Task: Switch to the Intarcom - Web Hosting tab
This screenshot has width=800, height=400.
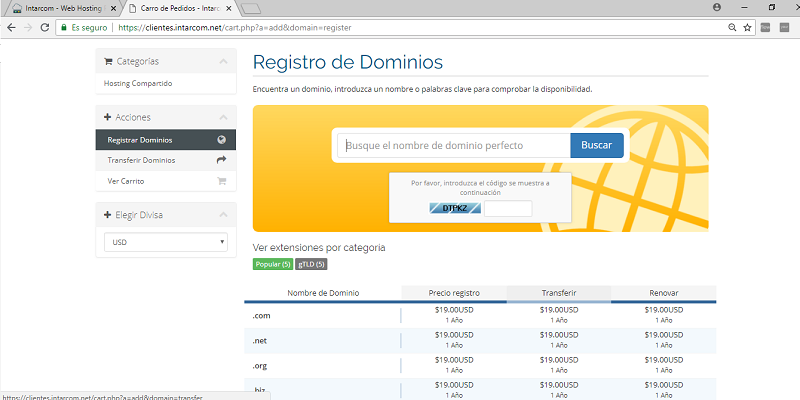Action: [x=64, y=9]
